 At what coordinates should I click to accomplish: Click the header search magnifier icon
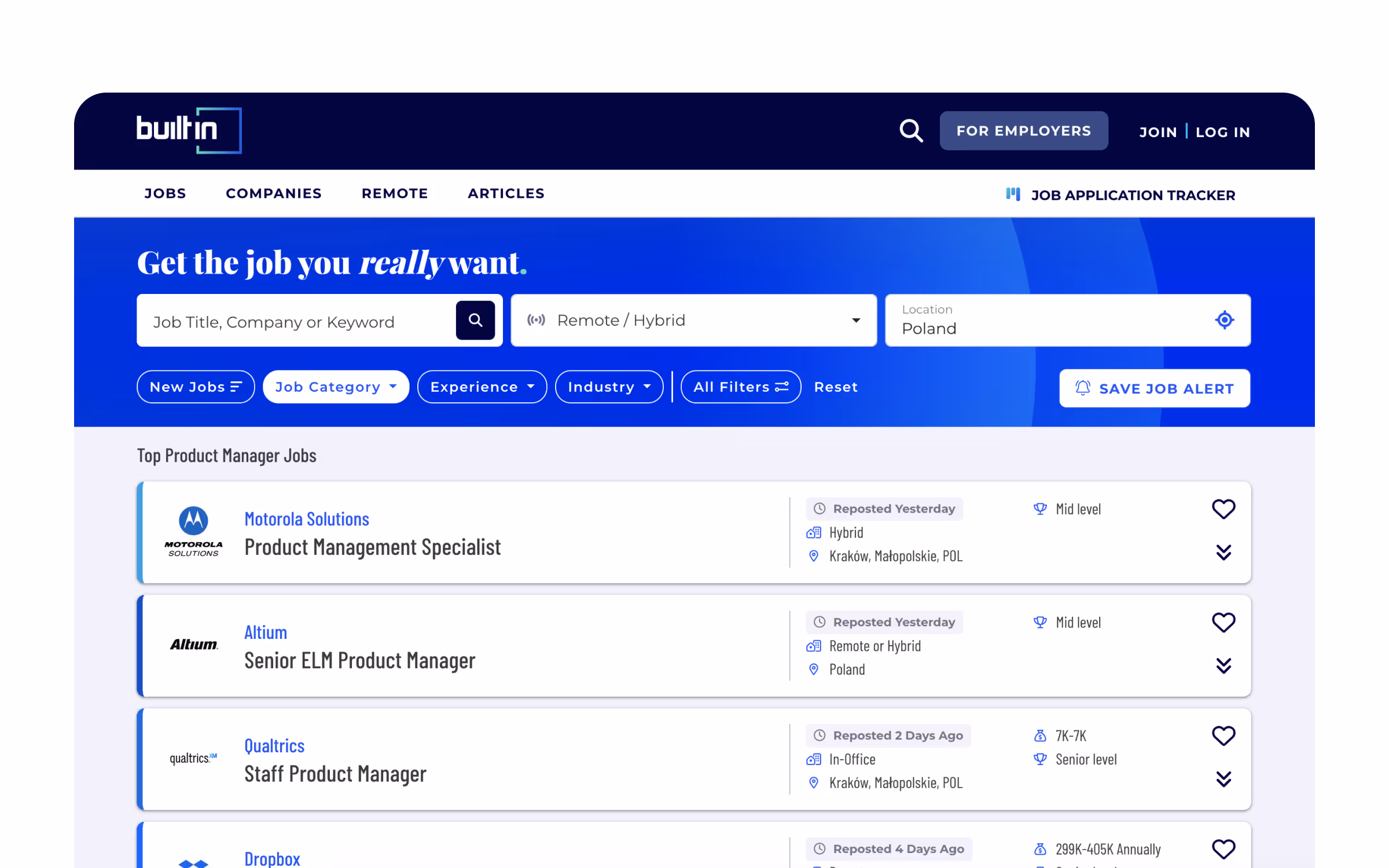910,131
